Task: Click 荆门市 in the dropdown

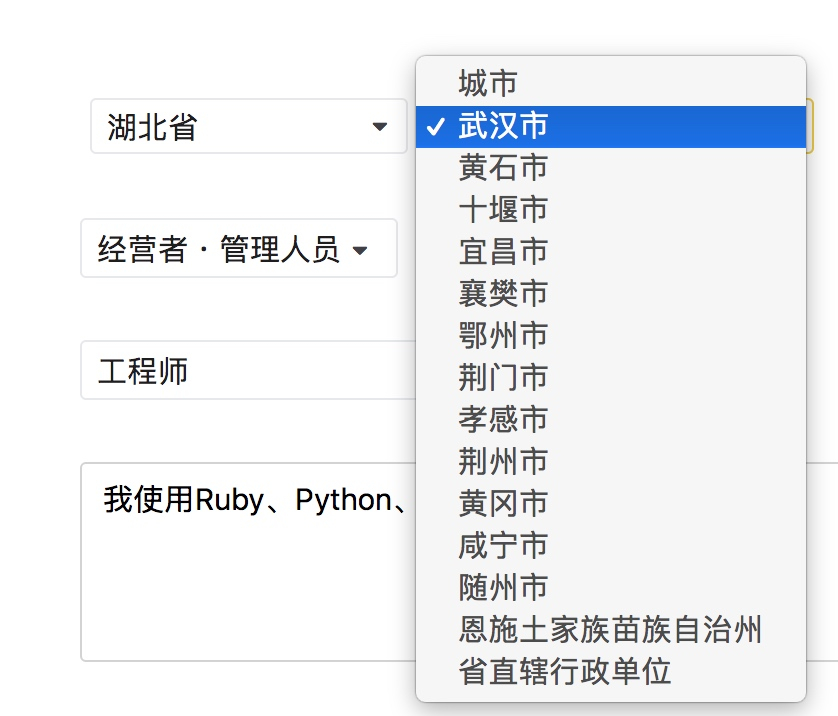Action: pyautogui.click(x=610, y=377)
